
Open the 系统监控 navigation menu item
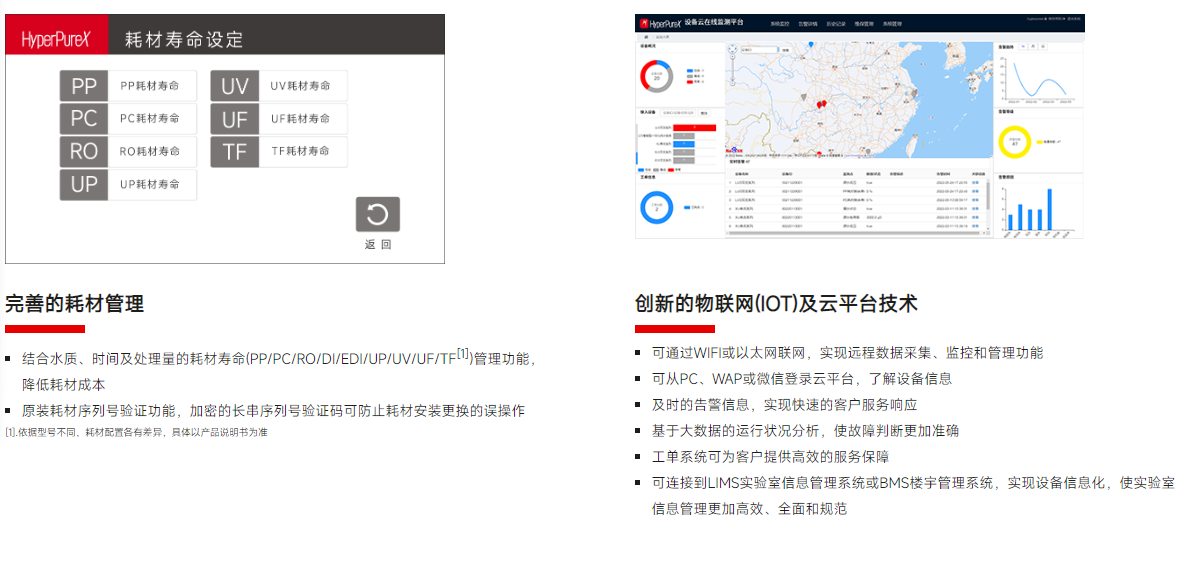click(x=780, y=22)
